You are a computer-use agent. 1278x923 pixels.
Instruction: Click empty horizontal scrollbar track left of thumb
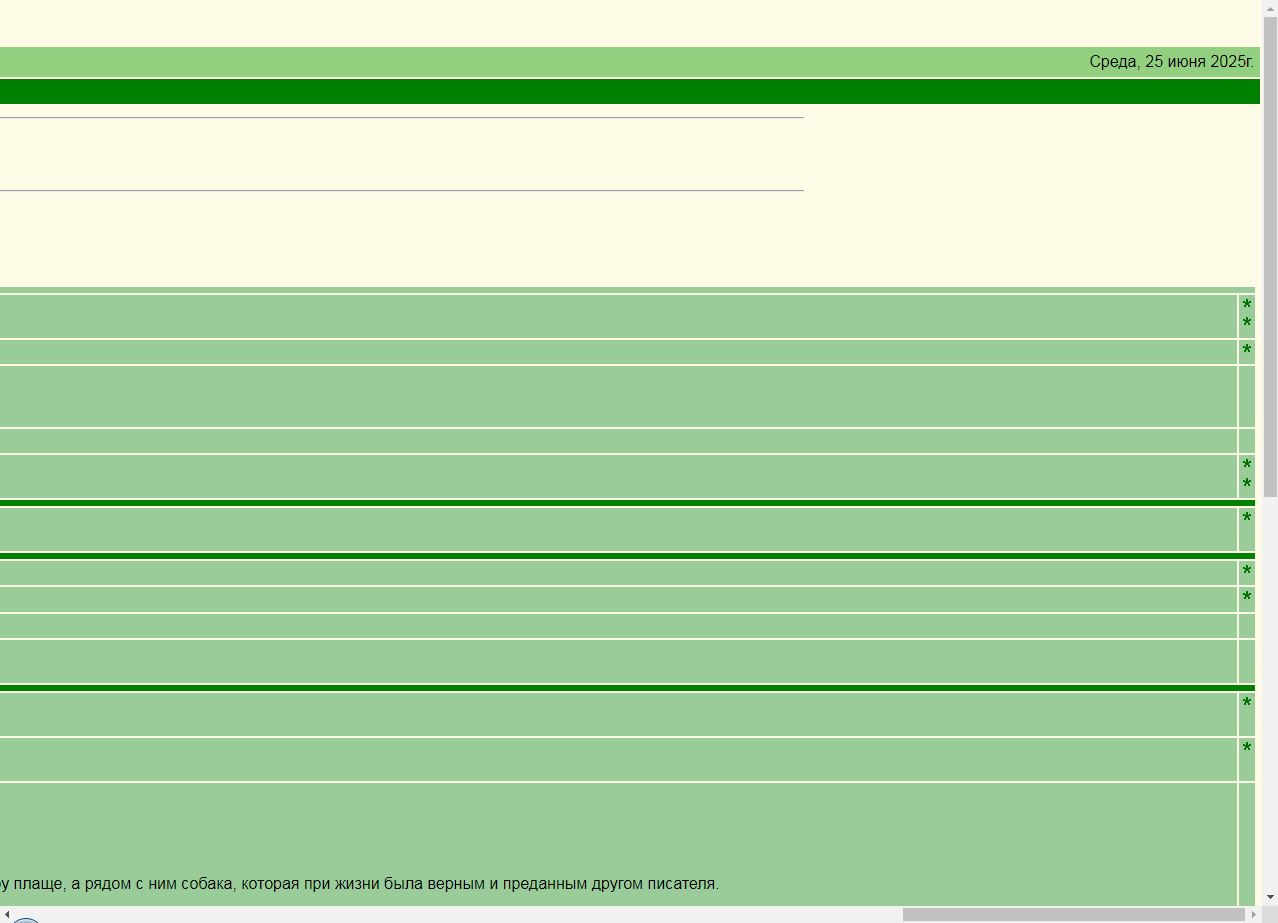[450, 914]
